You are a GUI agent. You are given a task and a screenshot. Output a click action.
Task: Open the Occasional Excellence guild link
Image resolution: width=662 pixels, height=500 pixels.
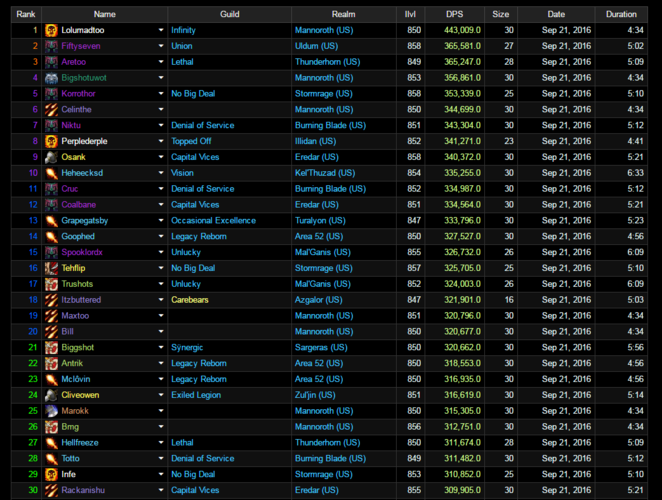pos(213,220)
